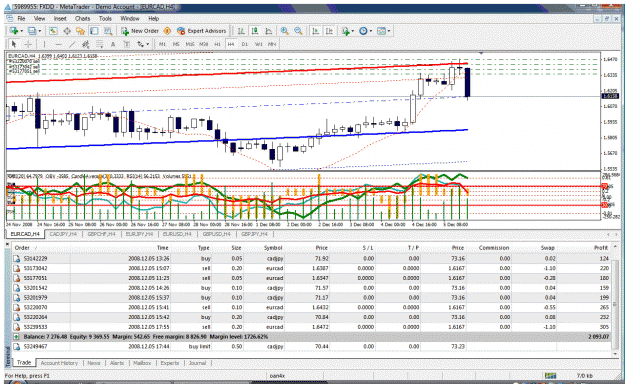625x384 pixels.
Task: Sort by the Profit column header
Action: coord(601,248)
